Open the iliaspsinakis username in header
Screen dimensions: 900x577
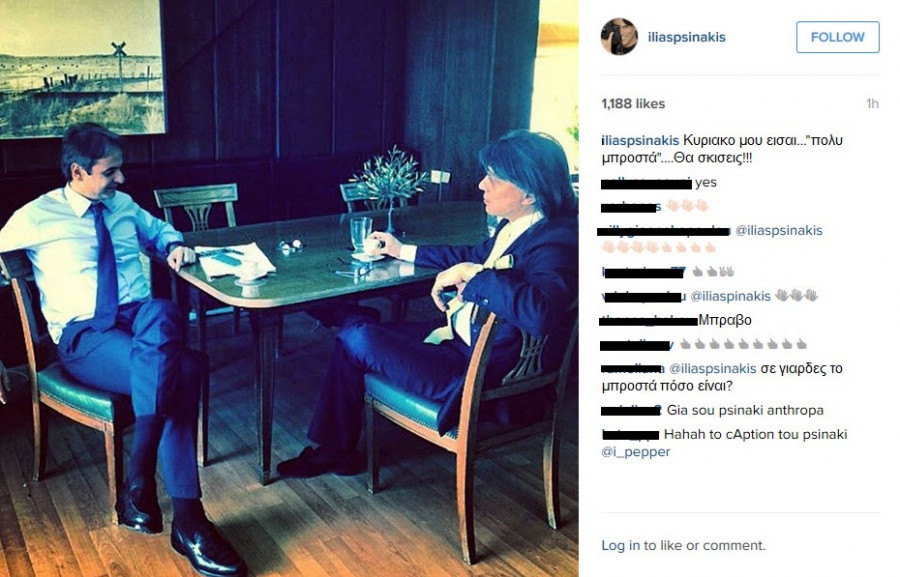pos(686,37)
